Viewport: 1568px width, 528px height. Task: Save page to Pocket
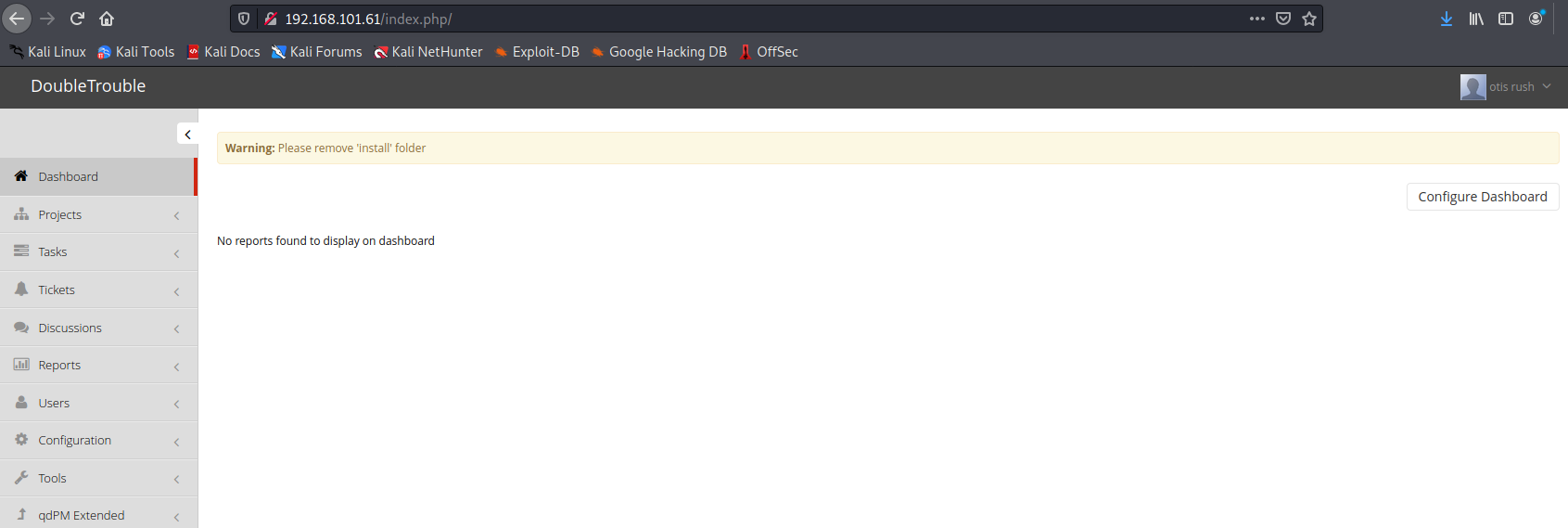coord(1283,19)
